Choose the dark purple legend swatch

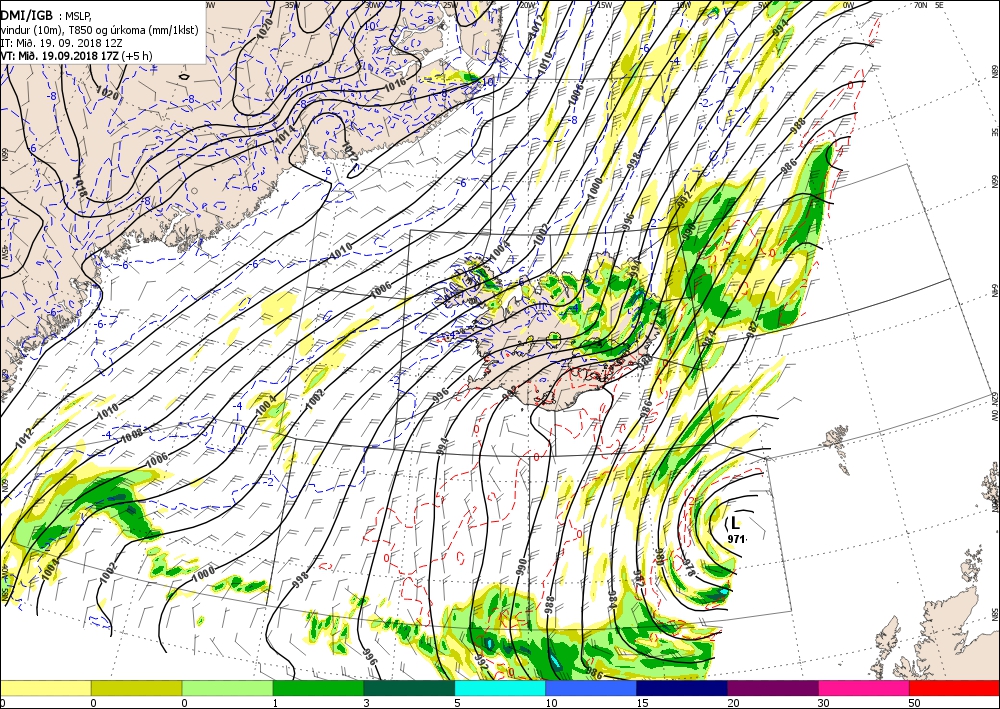point(772,688)
